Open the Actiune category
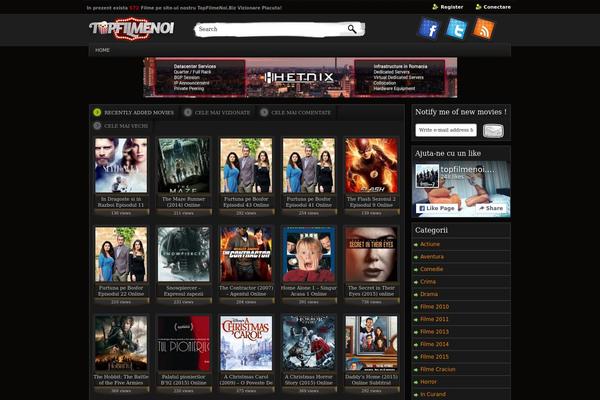Screen dimensions: 600x400 (430, 244)
